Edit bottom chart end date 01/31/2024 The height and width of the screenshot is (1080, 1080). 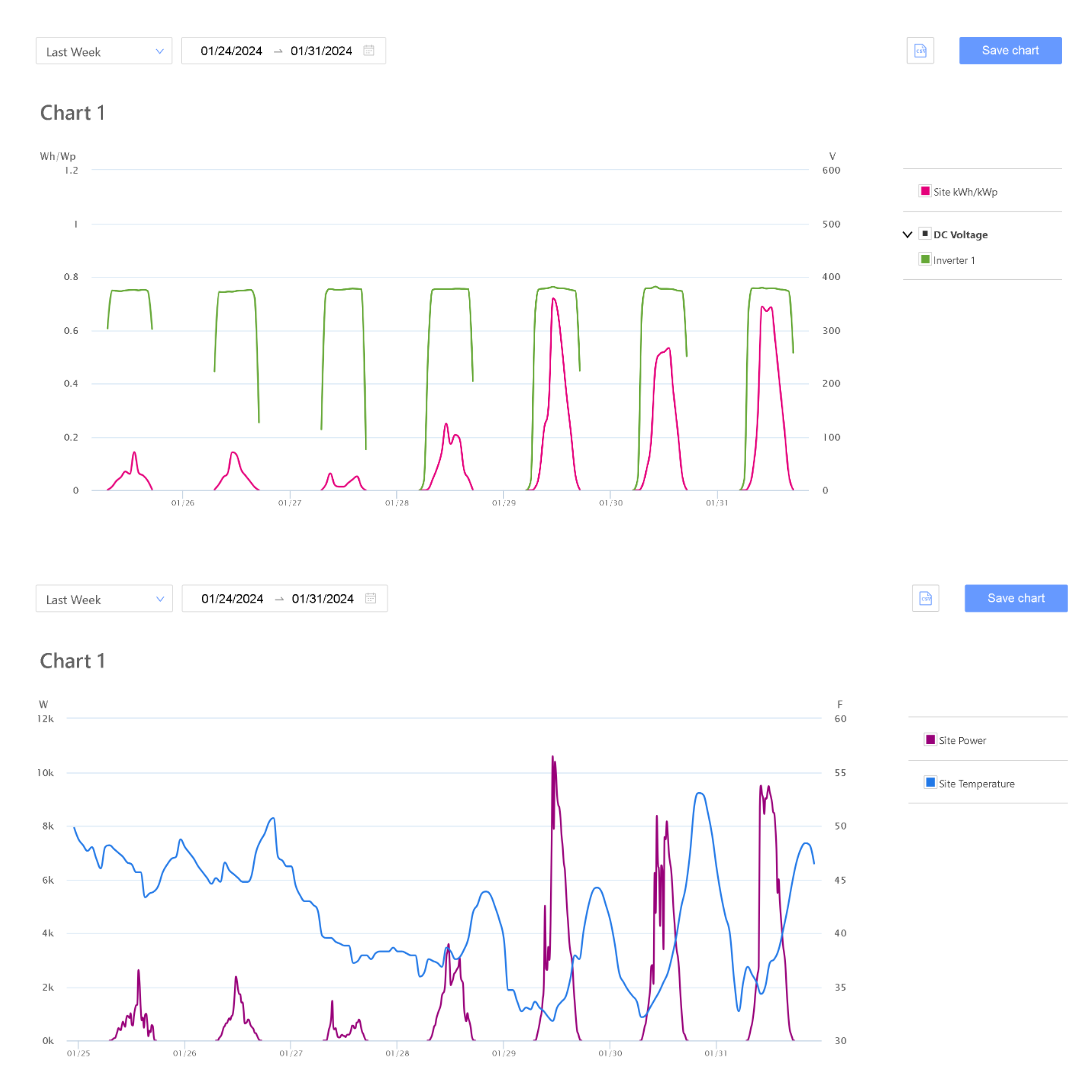tap(323, 599)
